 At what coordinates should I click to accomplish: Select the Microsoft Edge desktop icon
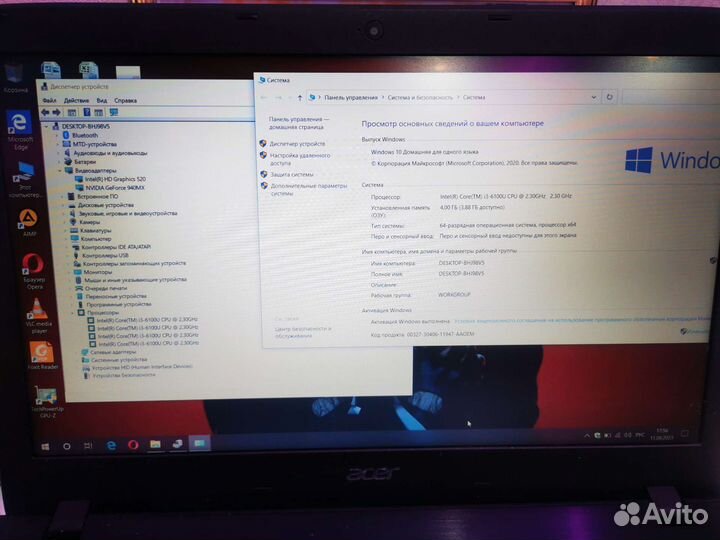tap(19, 130)
